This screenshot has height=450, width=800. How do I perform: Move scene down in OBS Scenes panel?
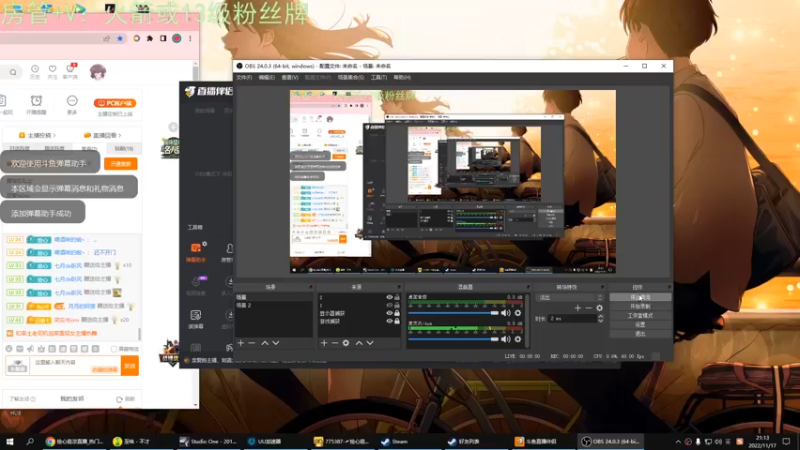coord(276,343)
